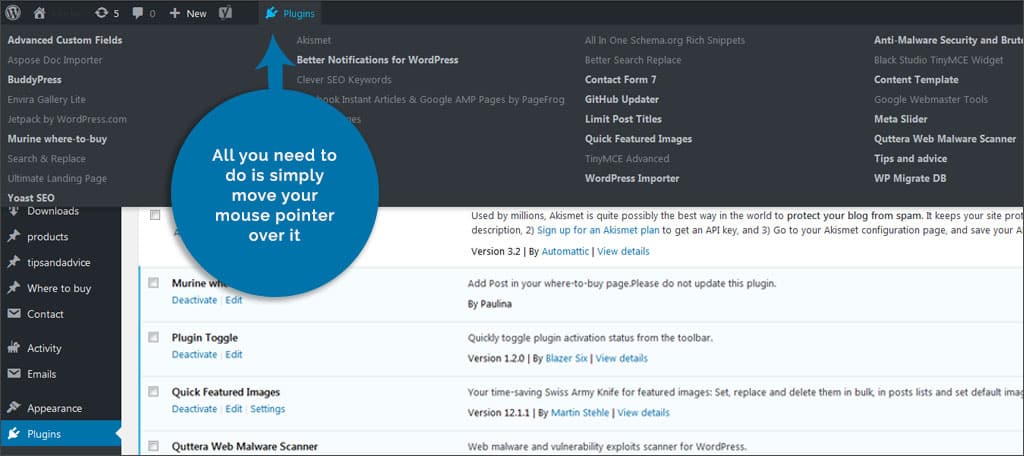The height and width of the screenshot is (456, 1024).
Task: Click Emails envelope icon
Action: click(x=14, y=374)
